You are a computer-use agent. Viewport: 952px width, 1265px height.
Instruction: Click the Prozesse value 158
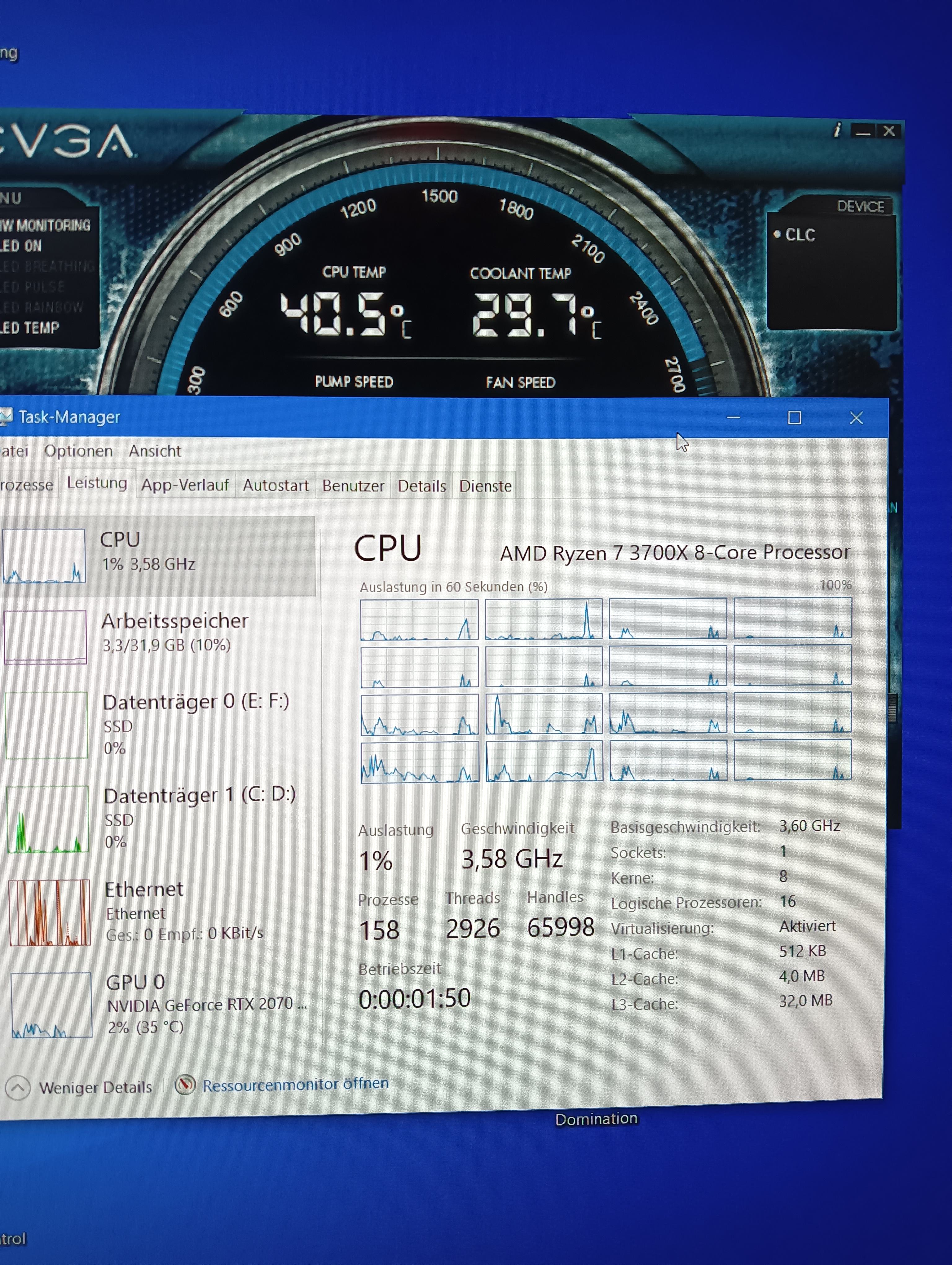tap(379, 930)
